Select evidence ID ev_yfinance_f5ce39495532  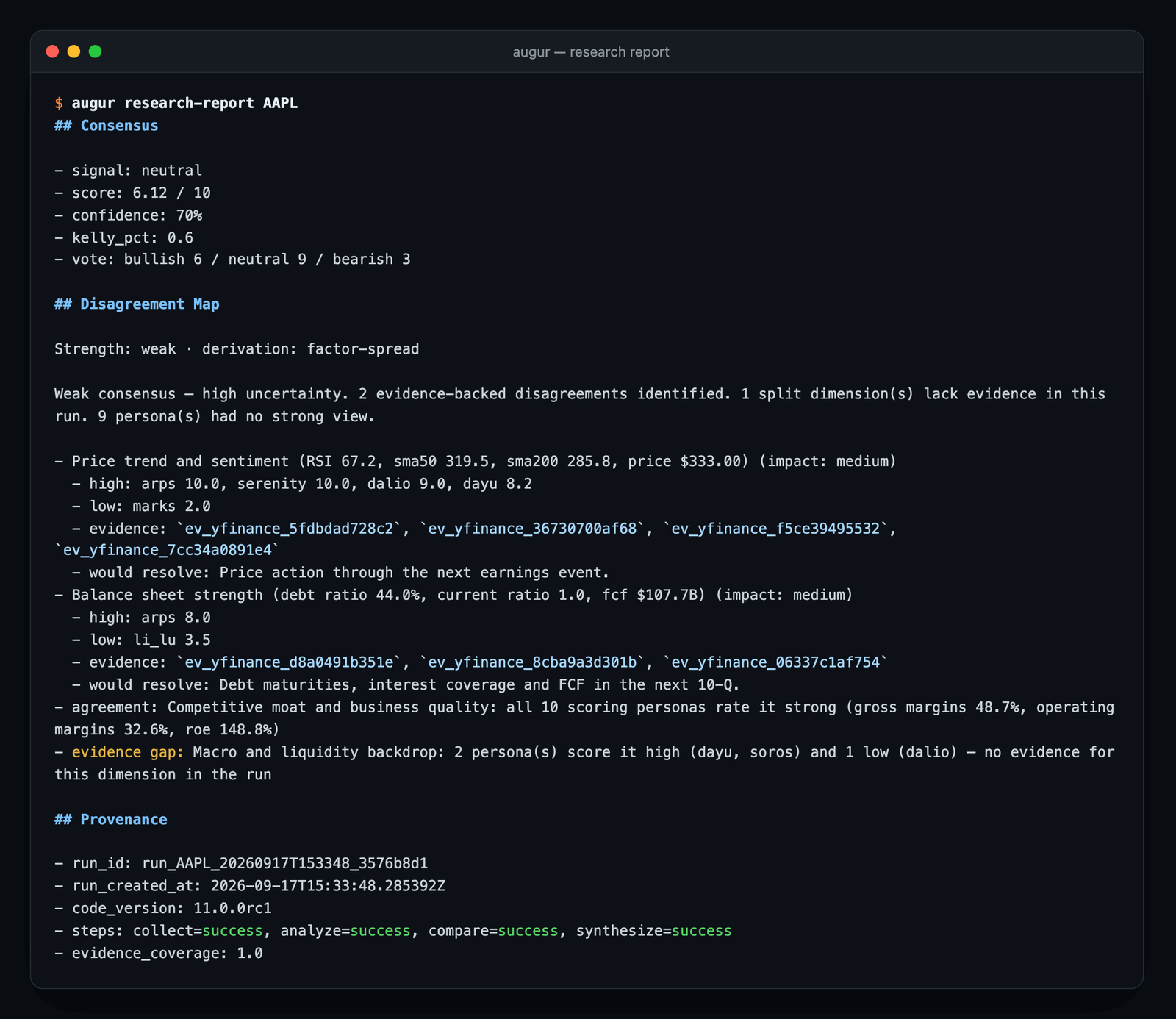coord(775,529)
